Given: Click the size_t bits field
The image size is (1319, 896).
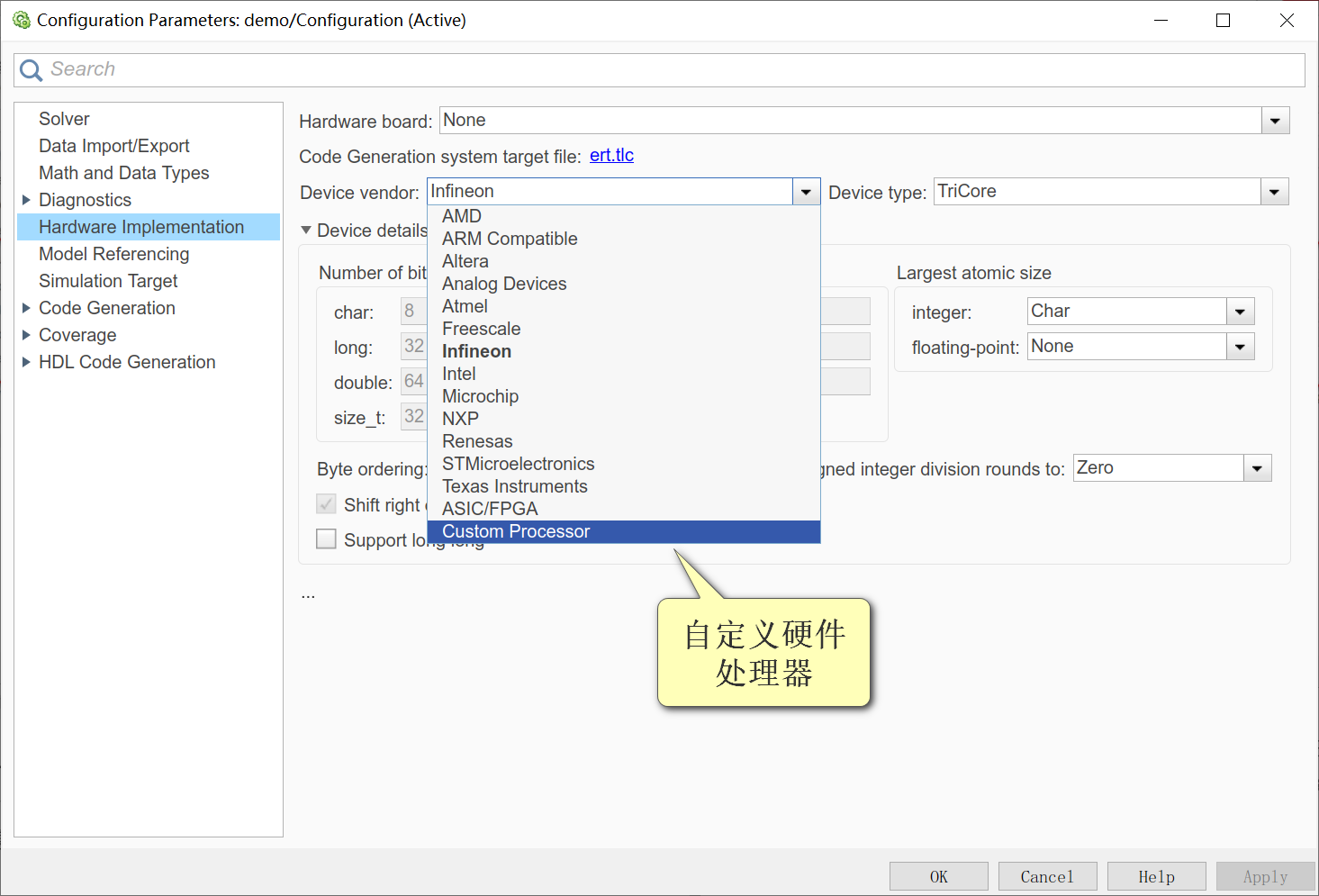Looking at the screenshot, I should (x=414, y=417).
